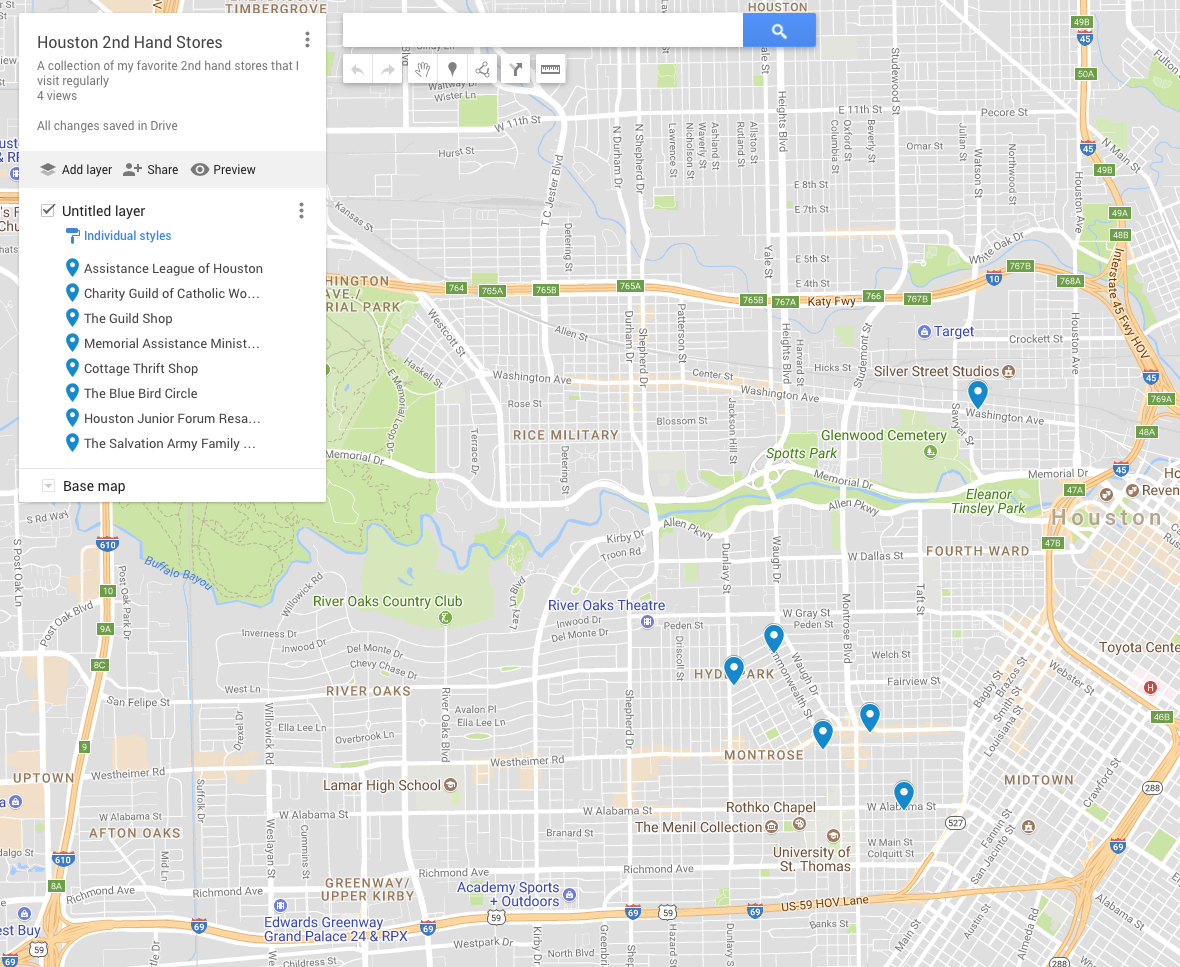This screenshot has height=967, width=1180.
Task: Click The Menil Collection marker
Action: point(771,827)
